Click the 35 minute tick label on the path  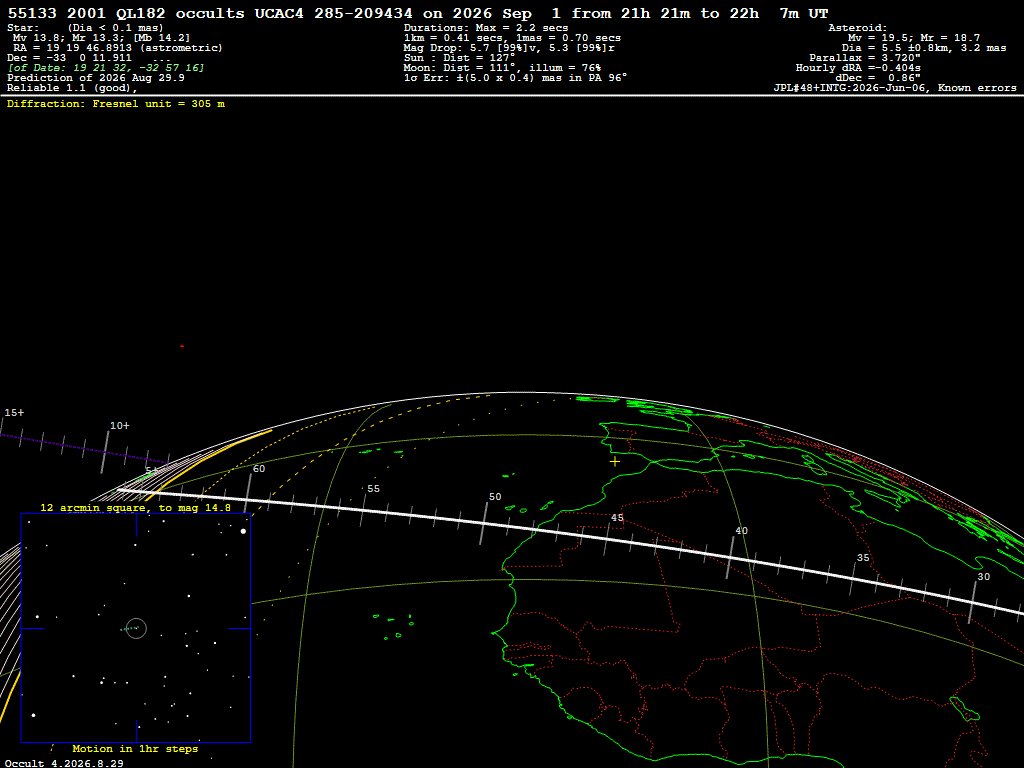(863, 558)
